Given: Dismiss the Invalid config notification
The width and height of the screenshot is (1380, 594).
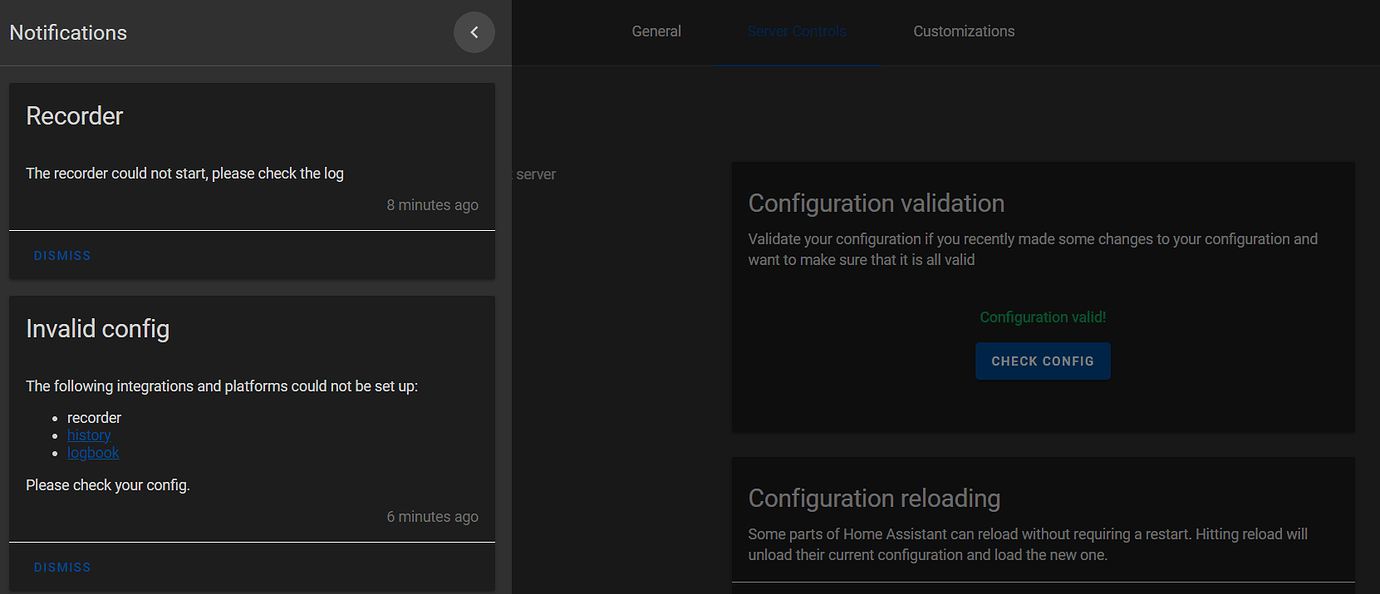Looking at the screenshot, I should [x=62, y=568].
